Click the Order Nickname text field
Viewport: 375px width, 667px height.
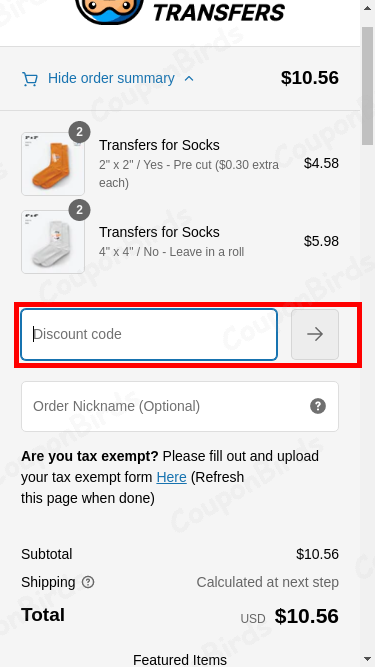coord(180,406)
